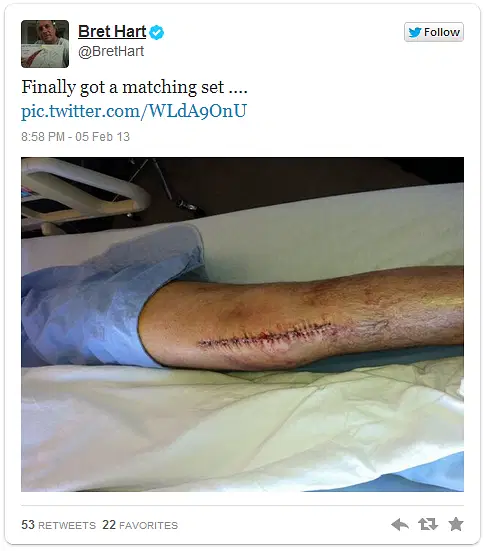
Task: View the list of 22 favorites
Action: [x=140, y=525]
